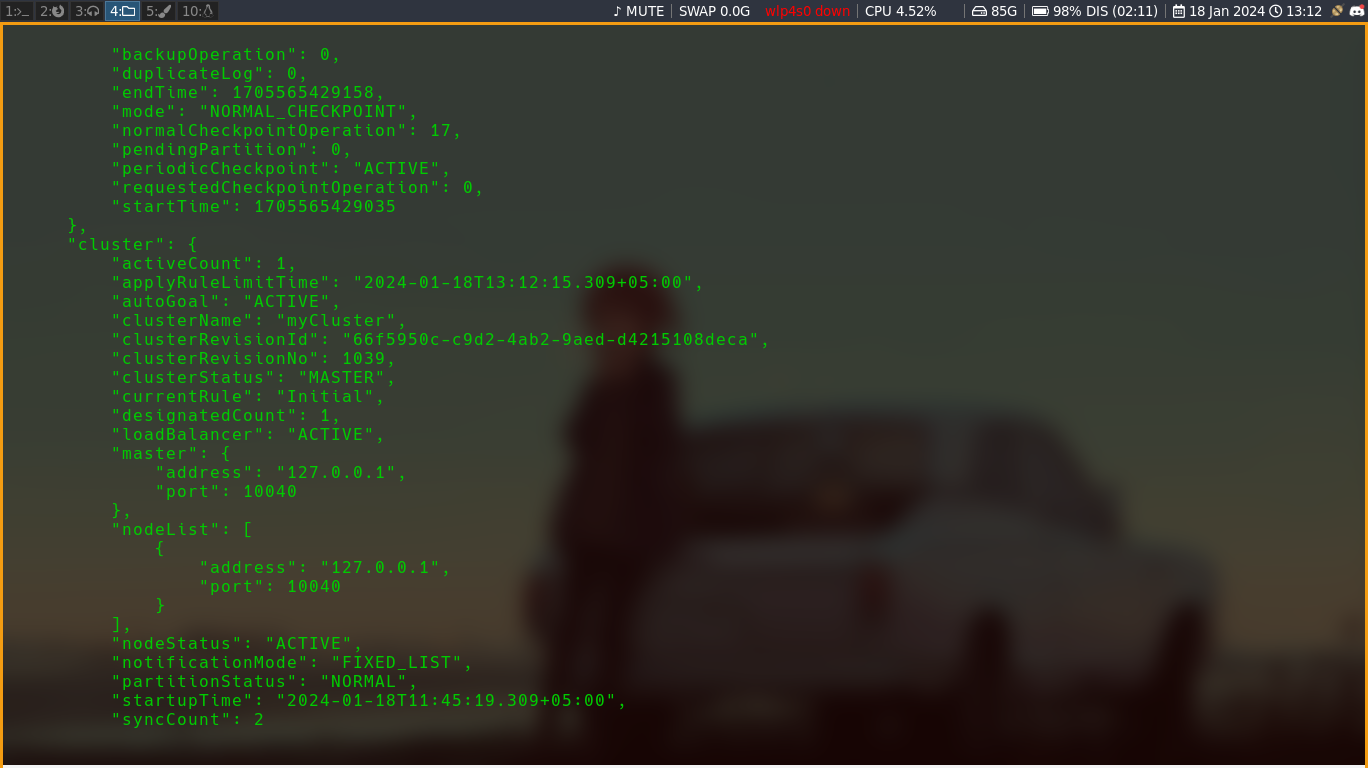Click the battery icon in status bar
Viewport: 1368px width, 768px height.
[1040, 11]
